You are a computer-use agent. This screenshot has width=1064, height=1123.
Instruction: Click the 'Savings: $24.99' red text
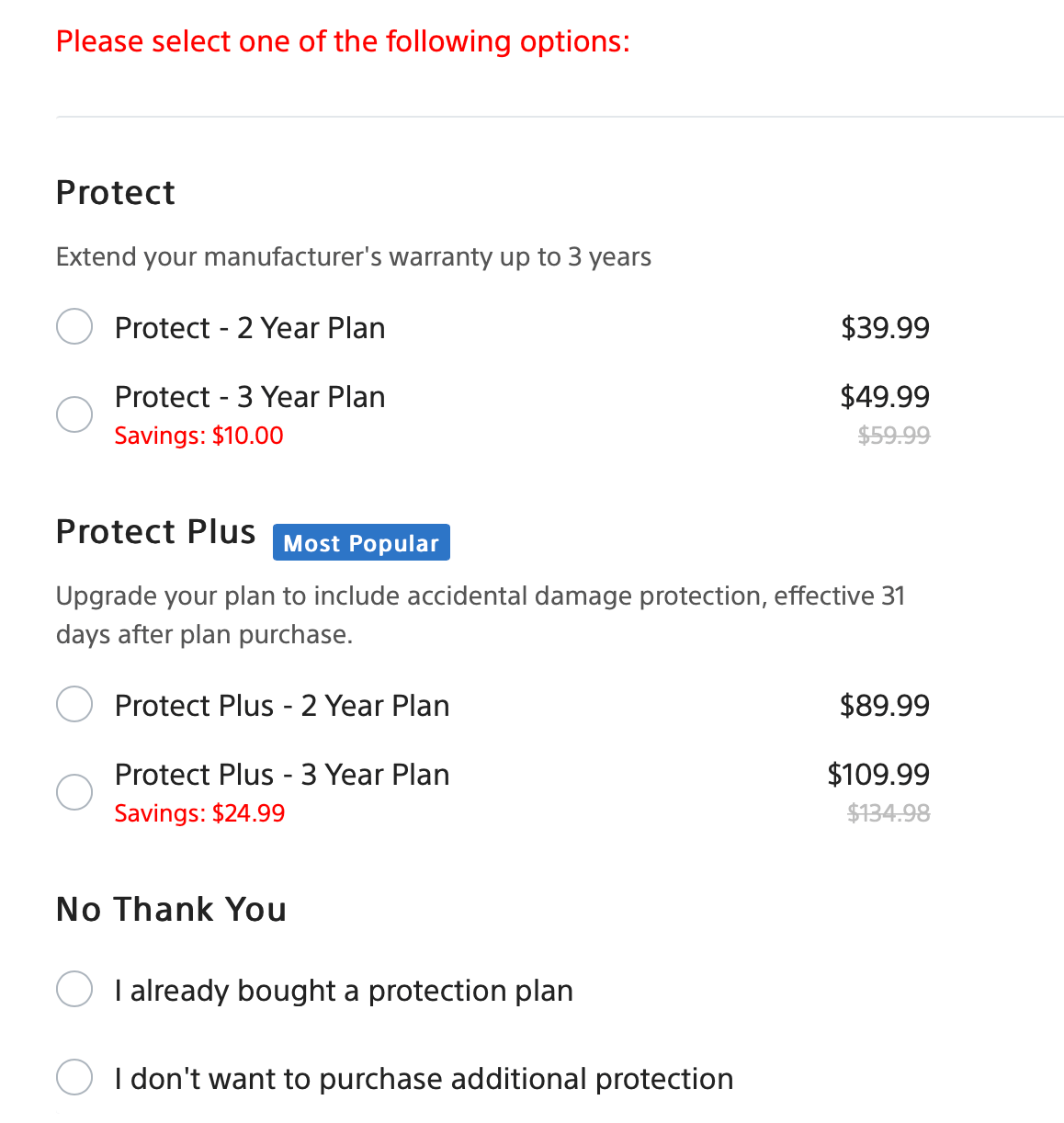click(x=199, y=813)
